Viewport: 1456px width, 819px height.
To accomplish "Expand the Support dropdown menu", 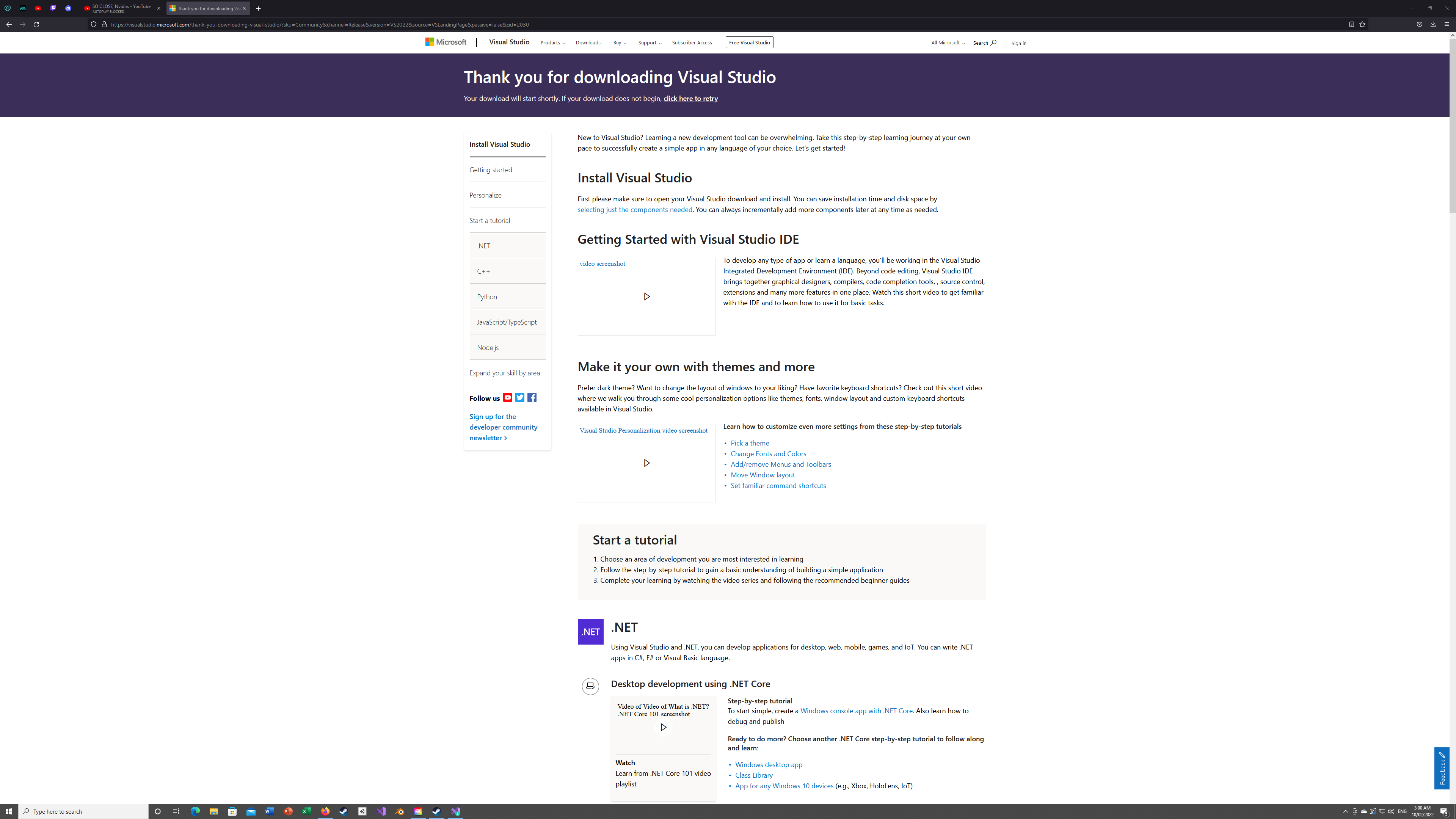I will pos(650,43).
